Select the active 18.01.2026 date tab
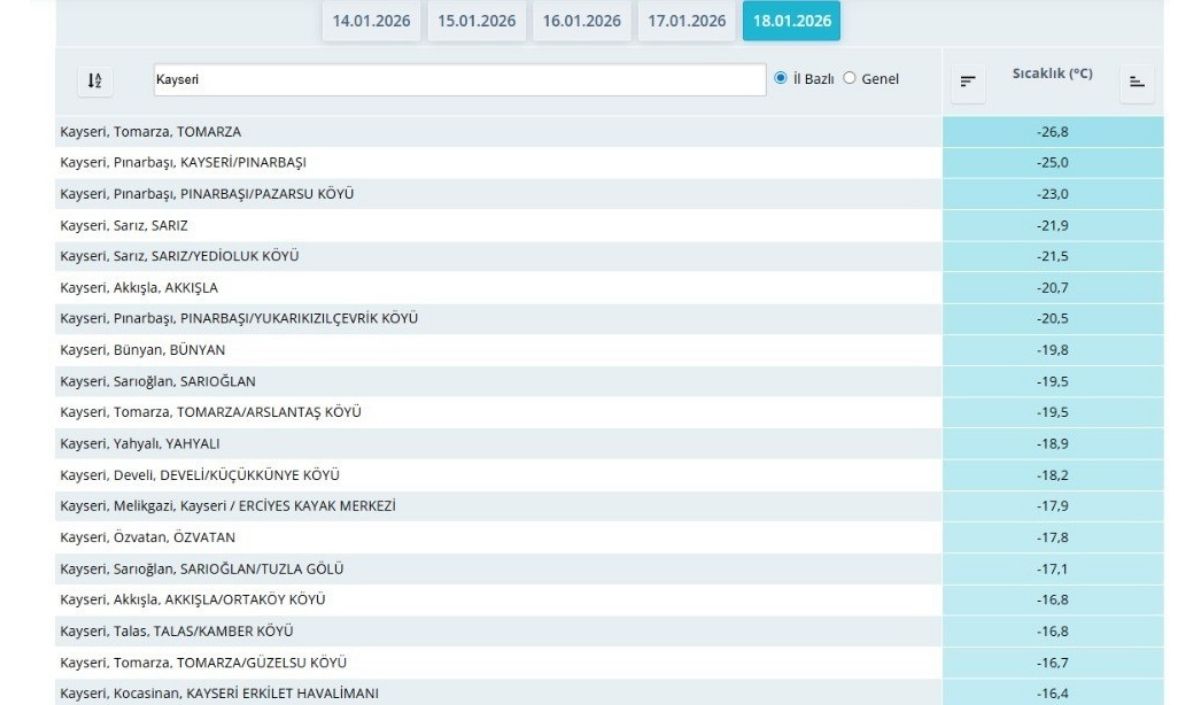The height and width of the screenshot is (705, 1200). [791, 21]
